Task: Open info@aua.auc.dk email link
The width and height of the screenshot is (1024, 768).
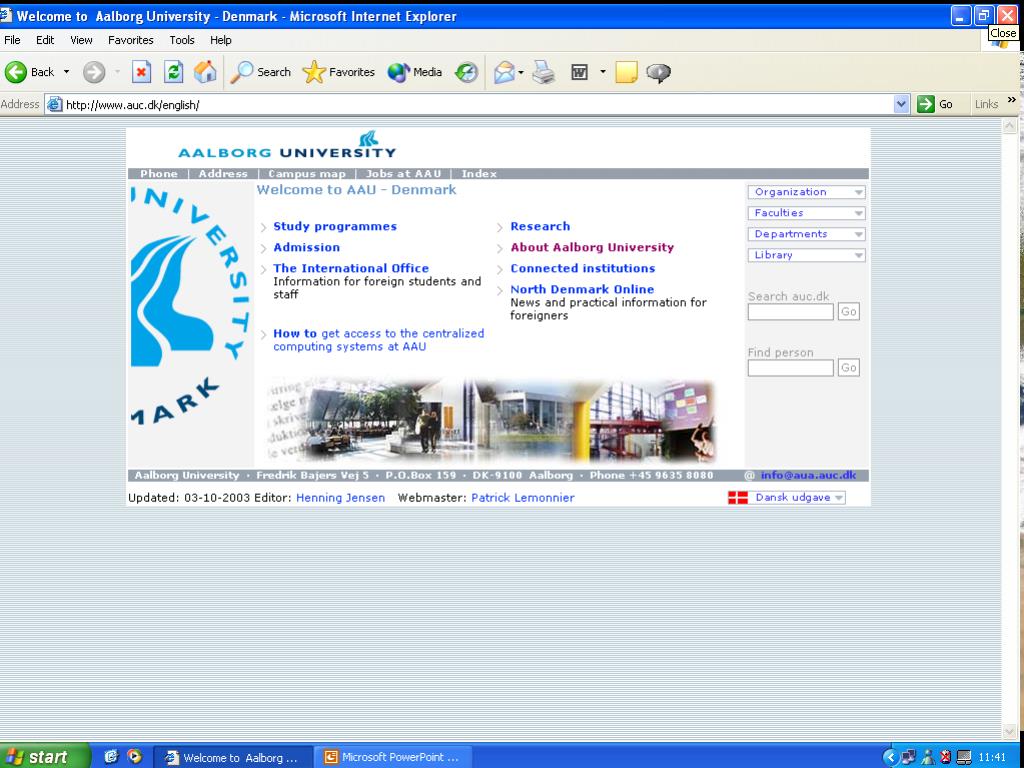Action: 808,475
